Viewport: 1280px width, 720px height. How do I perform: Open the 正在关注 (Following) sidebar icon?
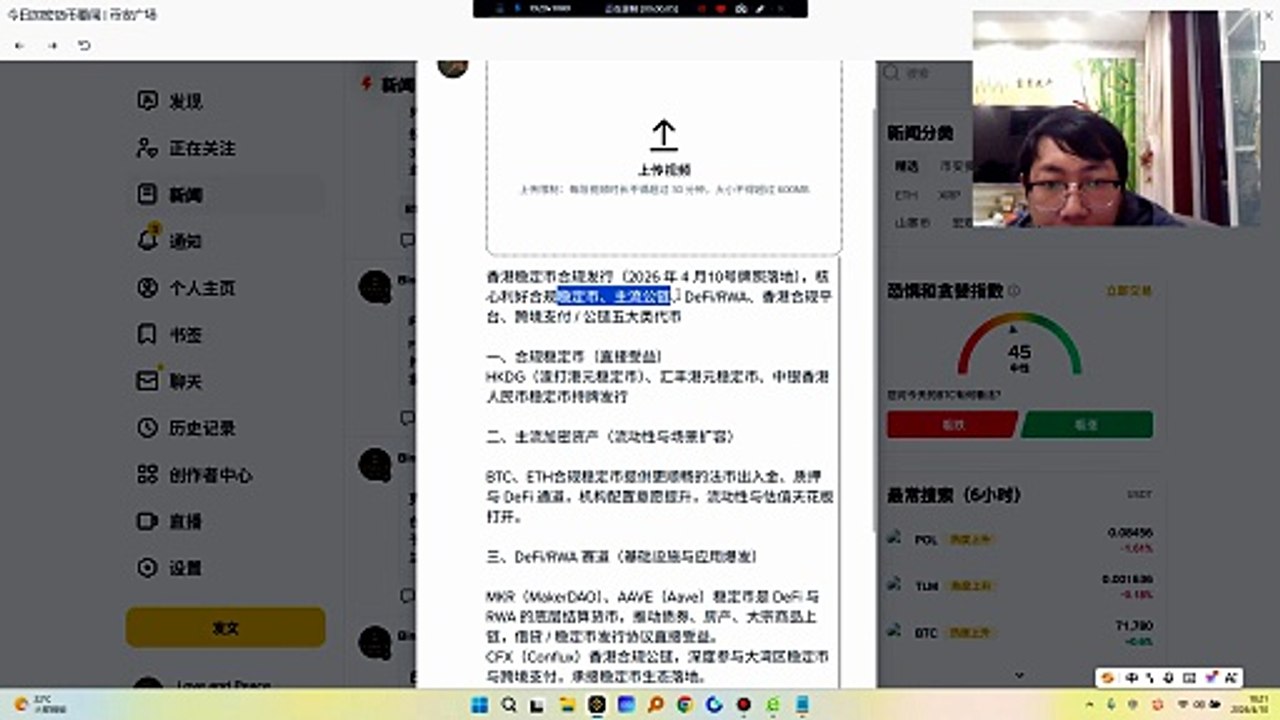[x=147, y=148]
